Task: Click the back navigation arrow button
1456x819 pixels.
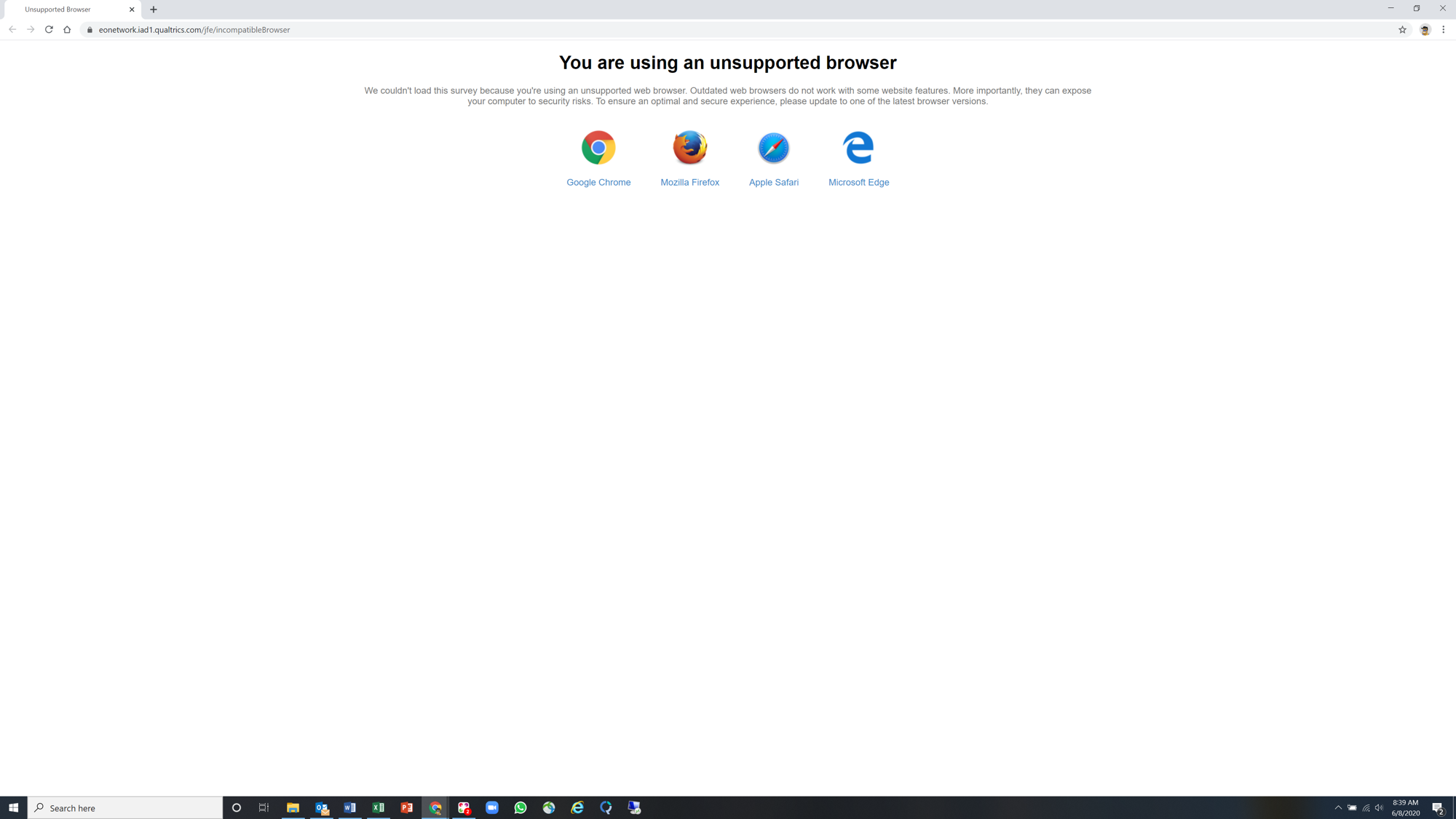Action: 12,29
